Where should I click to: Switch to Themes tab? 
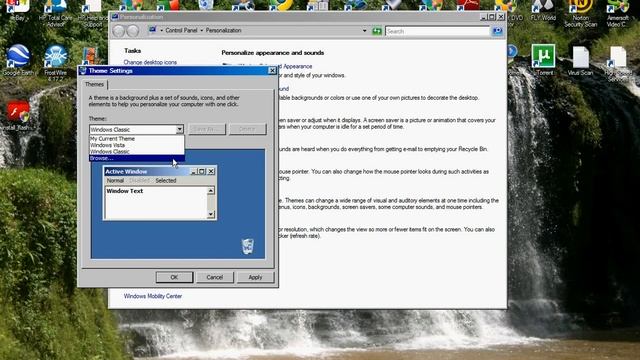[x=94, y=84]
